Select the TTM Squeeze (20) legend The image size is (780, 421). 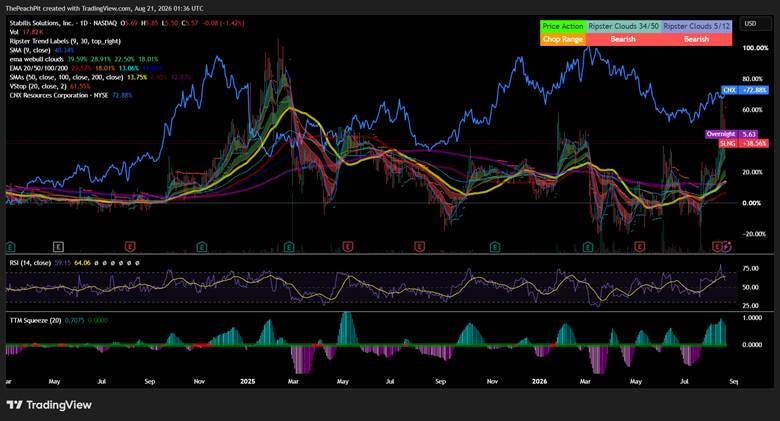35,320
